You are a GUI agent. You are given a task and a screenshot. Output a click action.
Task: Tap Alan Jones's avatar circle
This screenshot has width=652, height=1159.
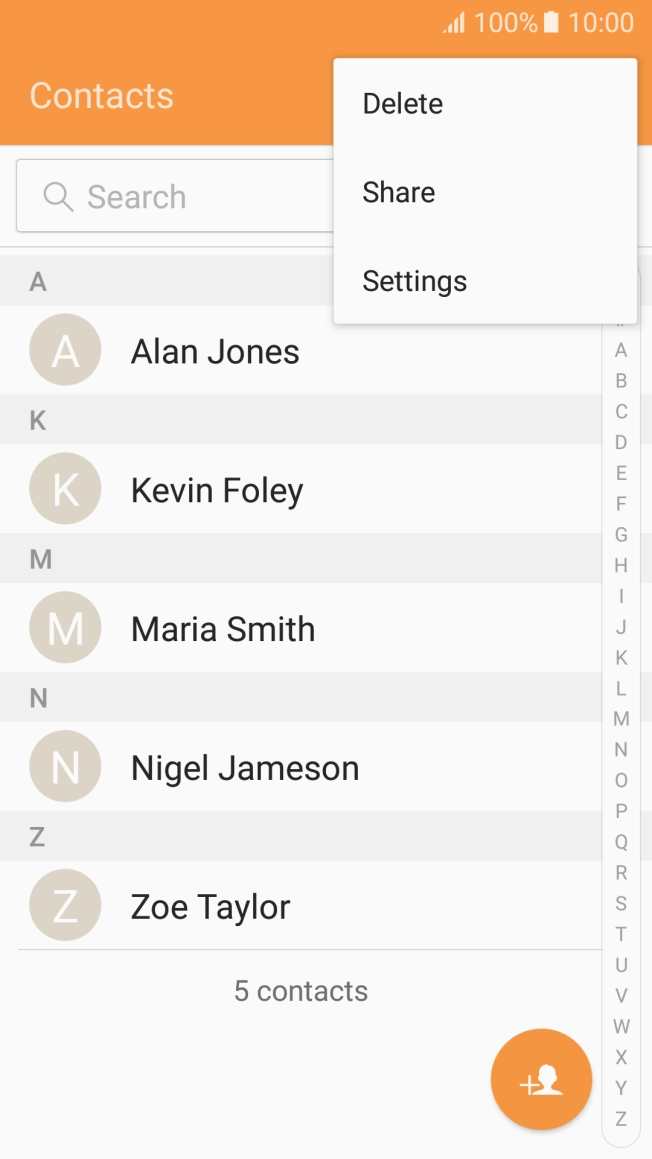pyautogui.click(x=65, y=350)
